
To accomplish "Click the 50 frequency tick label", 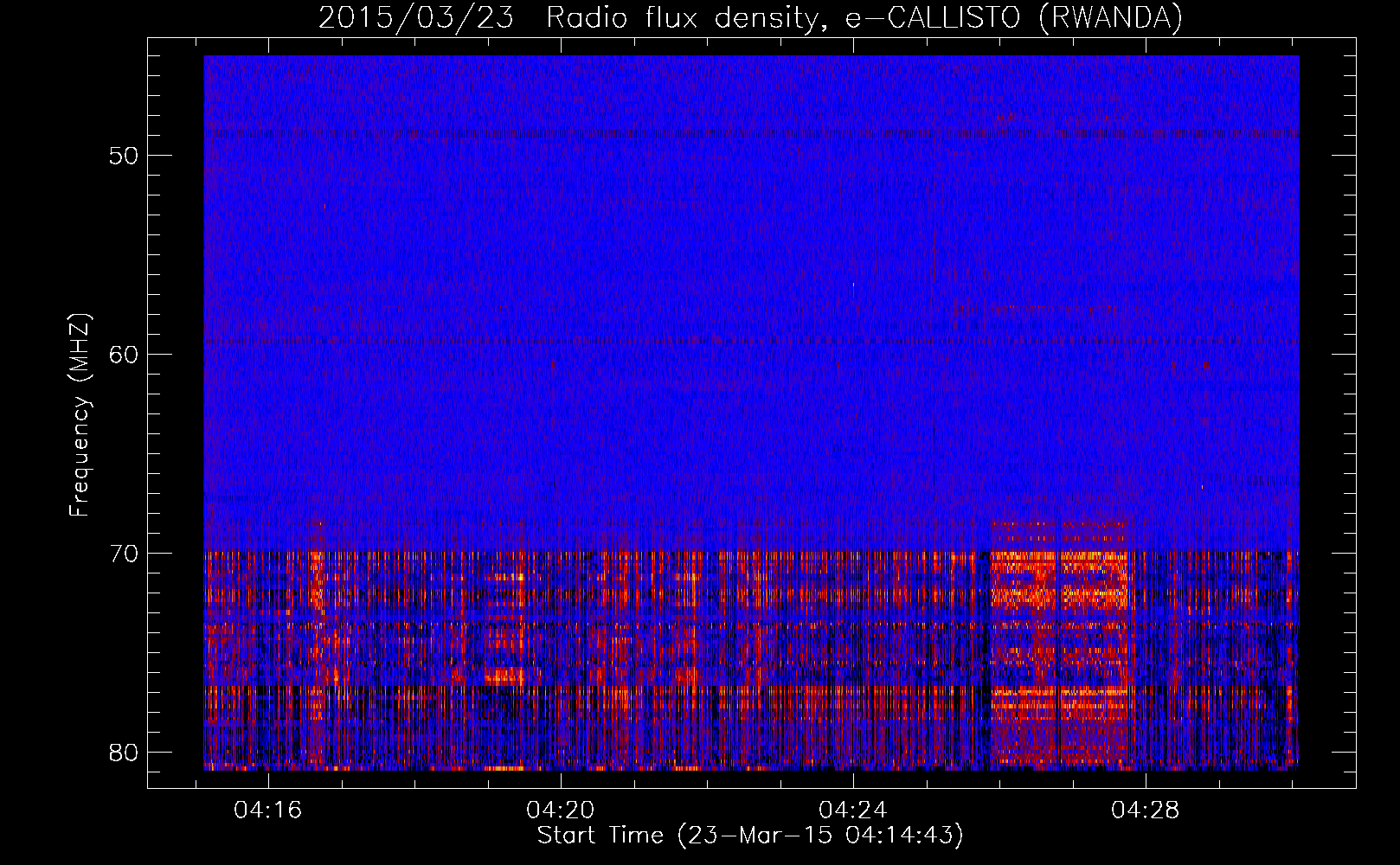I will [x=124, y=156].
